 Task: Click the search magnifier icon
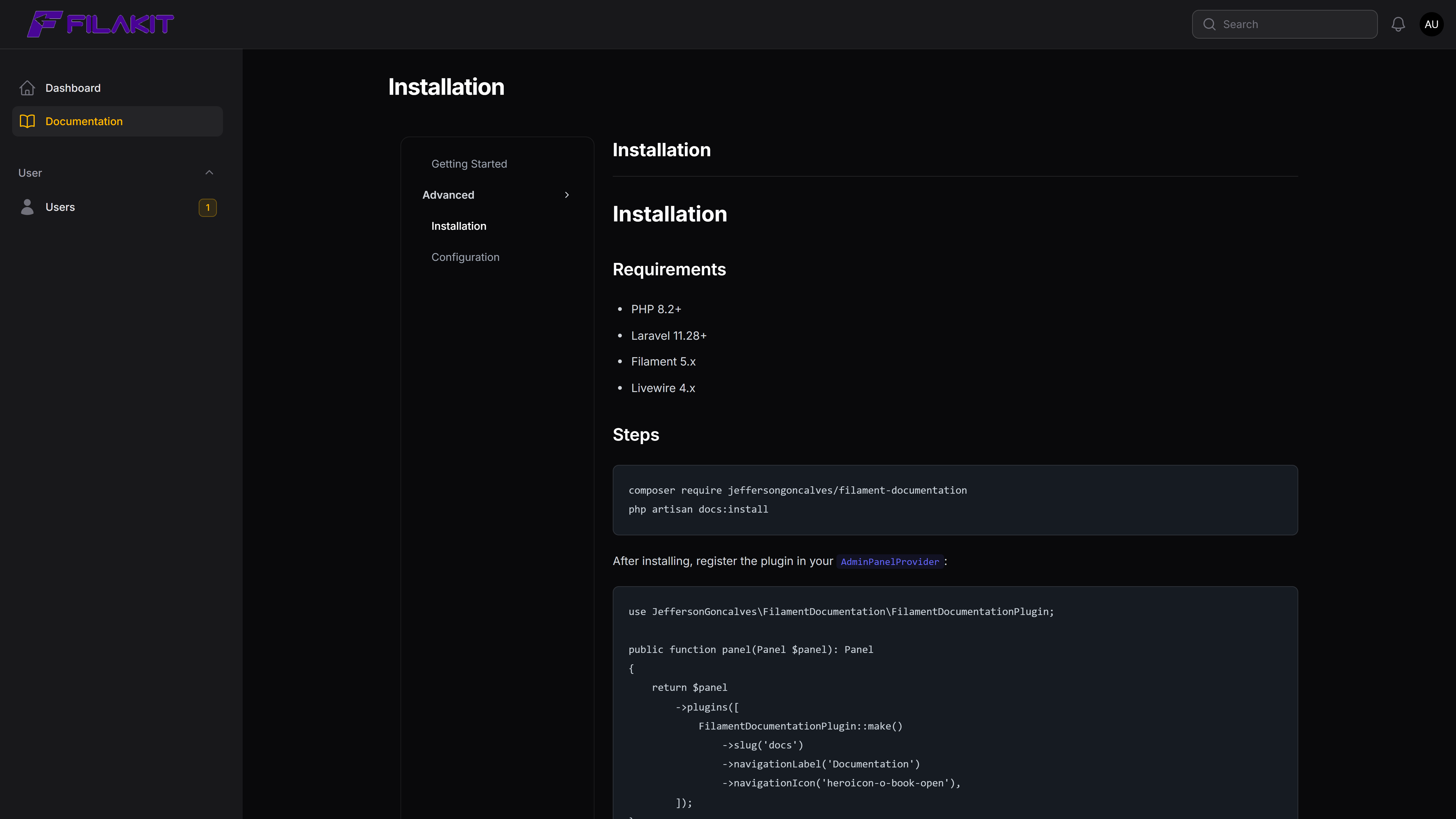(1209, 24)
